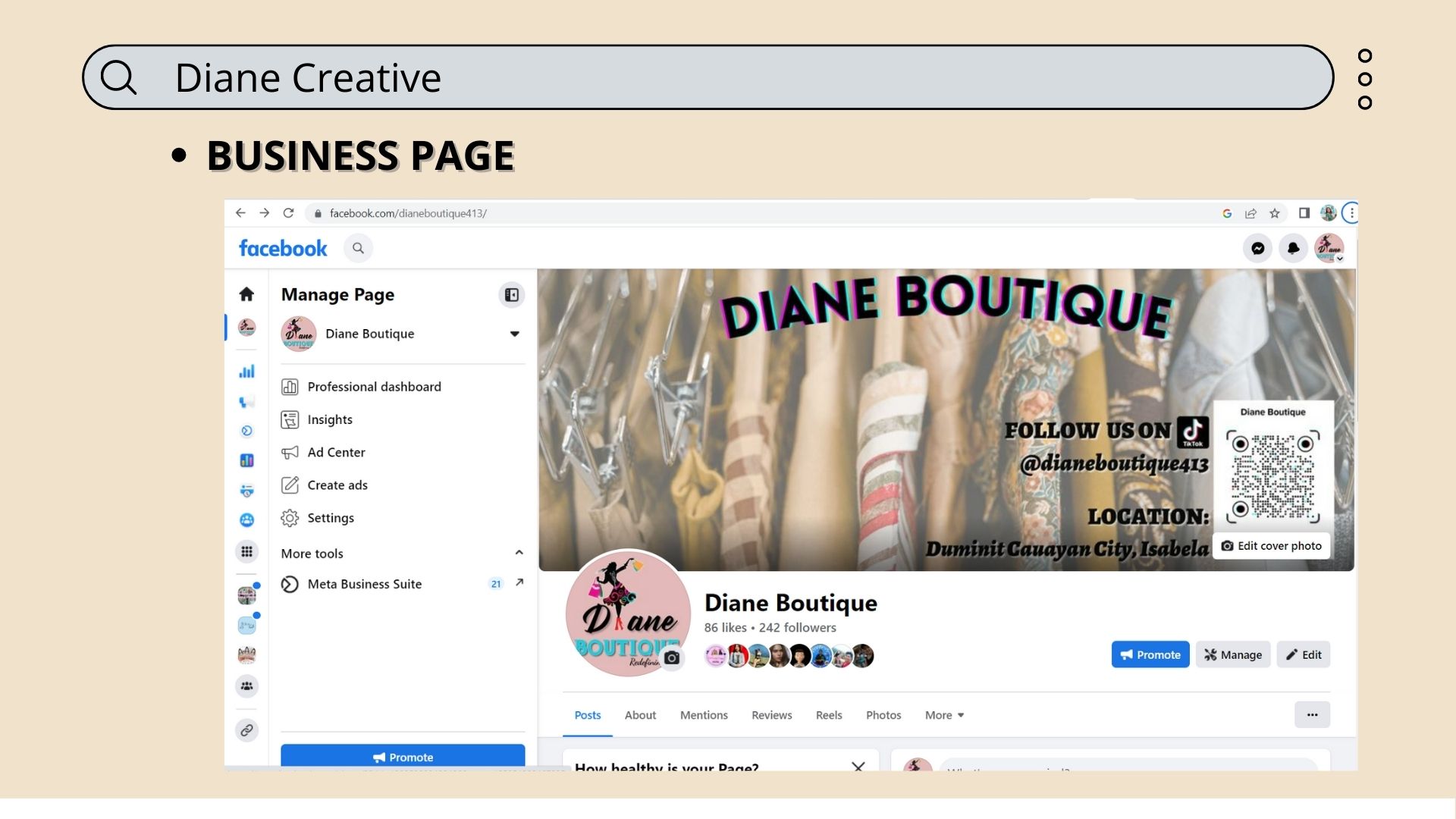The width and height of the screenshot is (1456, 819).
Task: Click the blue Promote button near Manage
Action: coord(1150,654)
